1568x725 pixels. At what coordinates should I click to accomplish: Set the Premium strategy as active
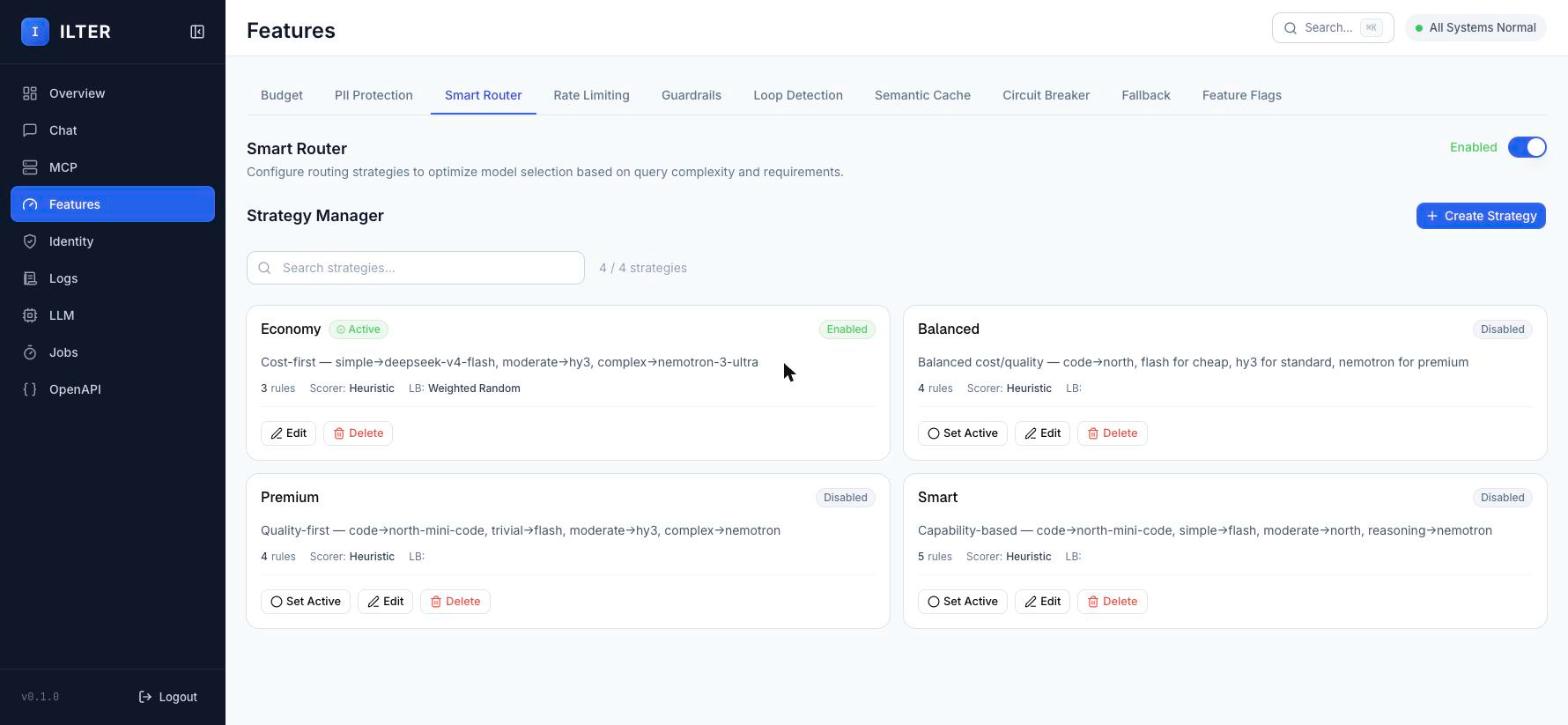tap(305, 601)
